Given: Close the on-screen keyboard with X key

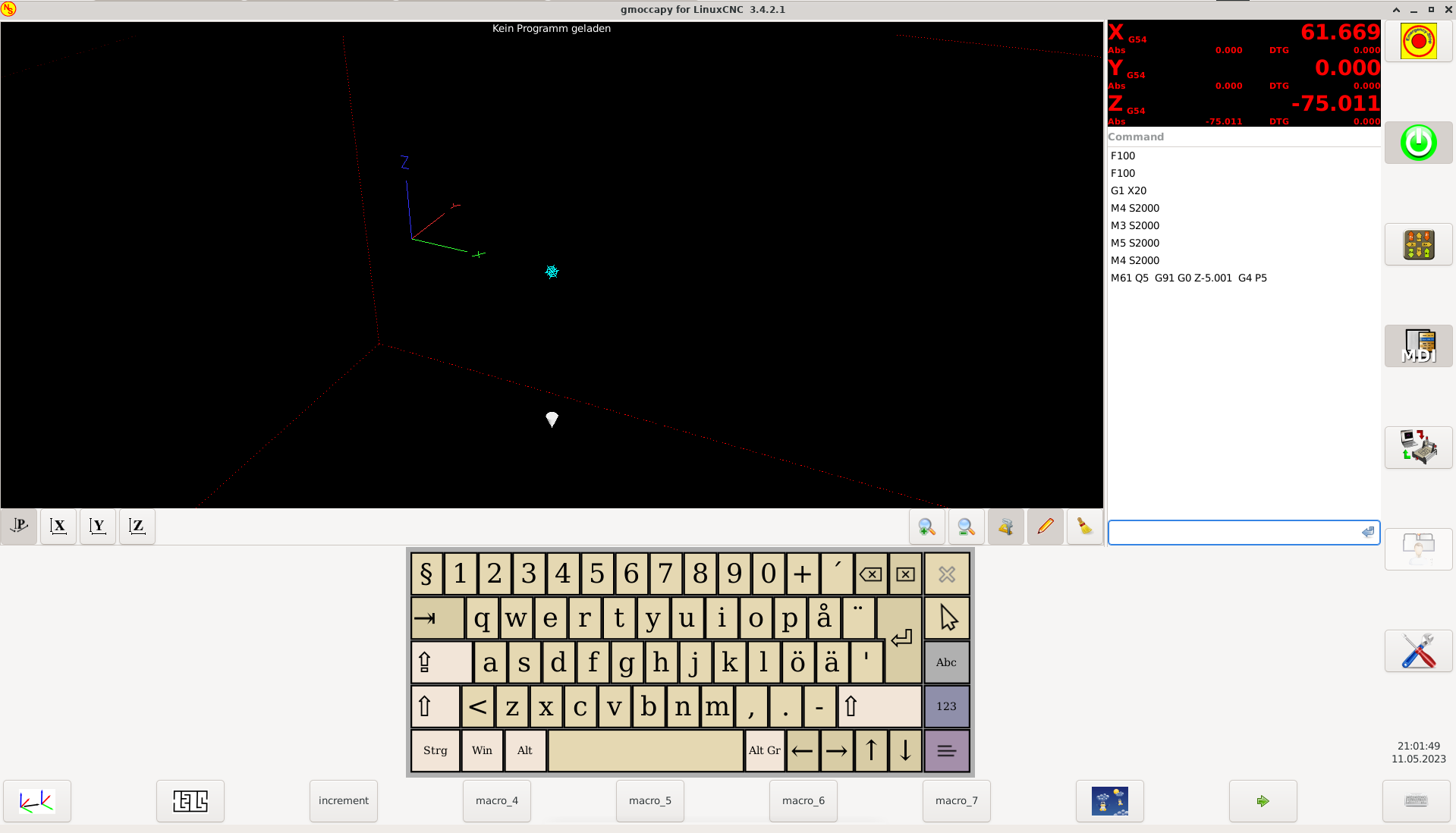Looking at the screenshot, I should (947, 574).
